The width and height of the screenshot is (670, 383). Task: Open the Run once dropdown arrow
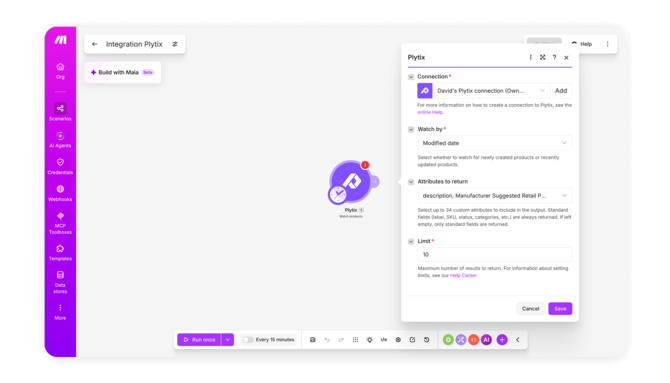click(228, 340)
